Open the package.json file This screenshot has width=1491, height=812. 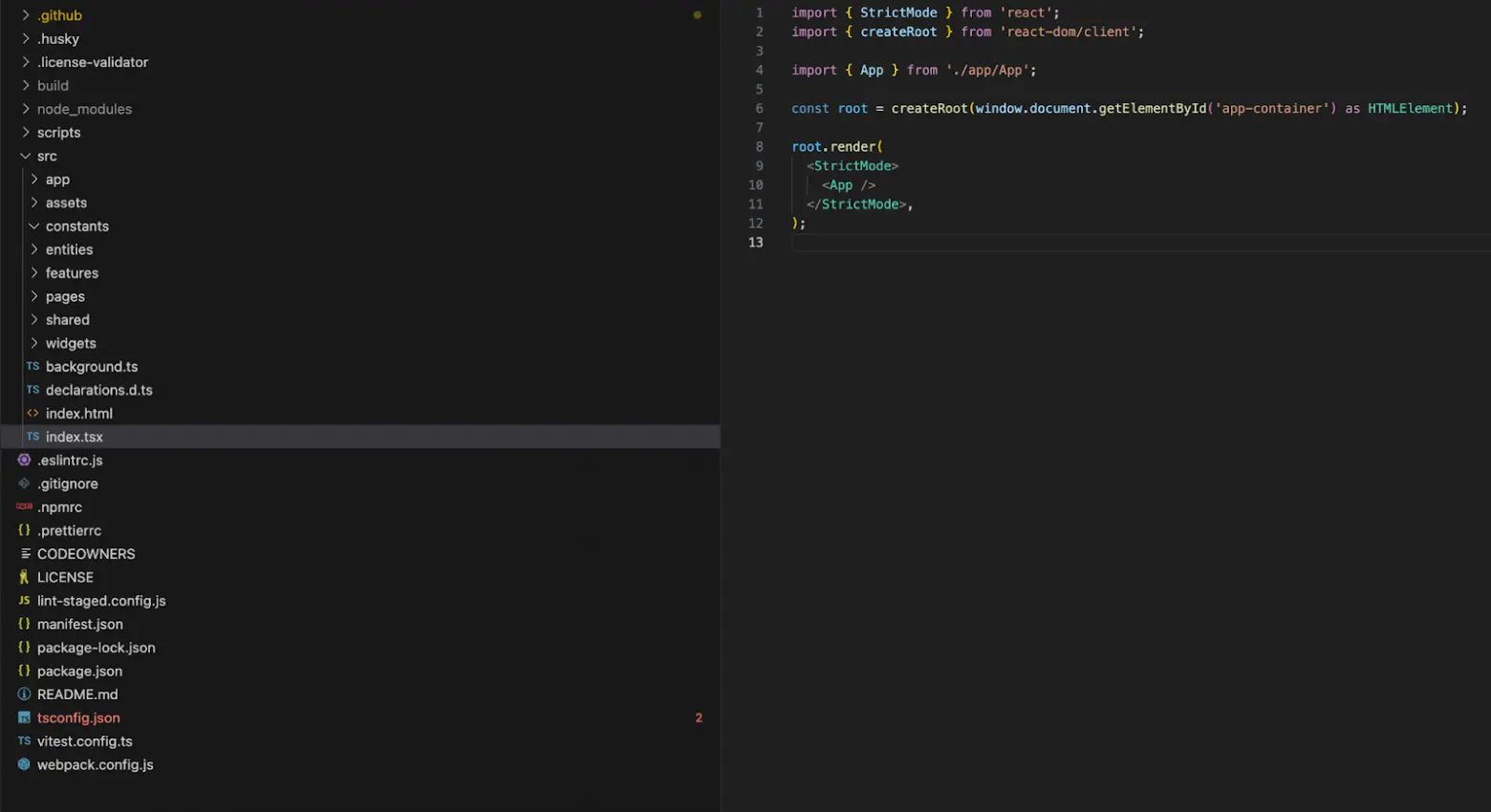(79, 671)
